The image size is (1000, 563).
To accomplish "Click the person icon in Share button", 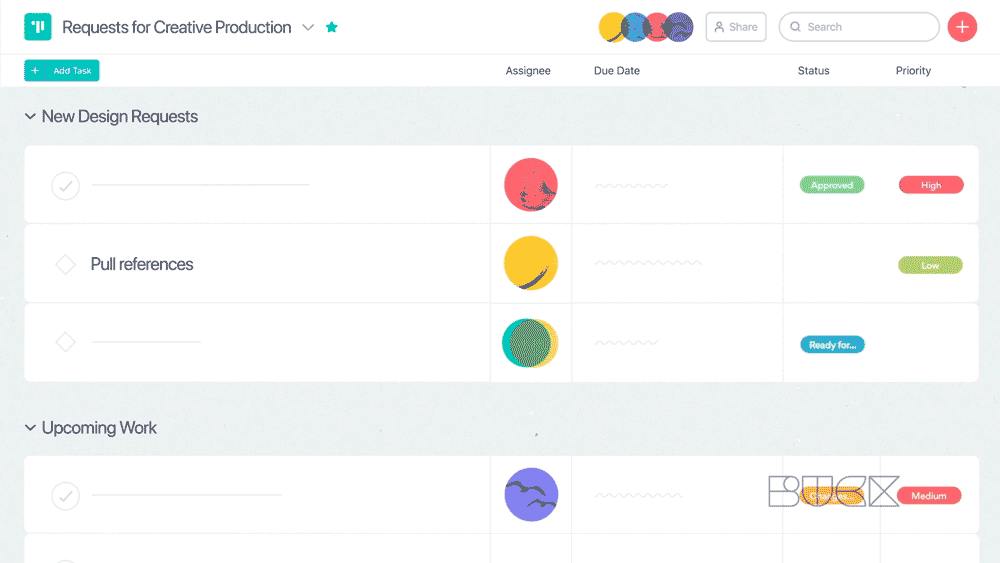I will pos(719,27).
